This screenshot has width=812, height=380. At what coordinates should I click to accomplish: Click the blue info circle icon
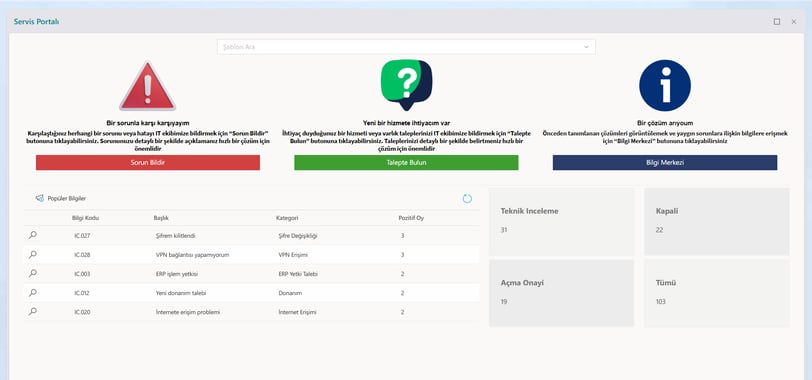click(x=665, y=85)
